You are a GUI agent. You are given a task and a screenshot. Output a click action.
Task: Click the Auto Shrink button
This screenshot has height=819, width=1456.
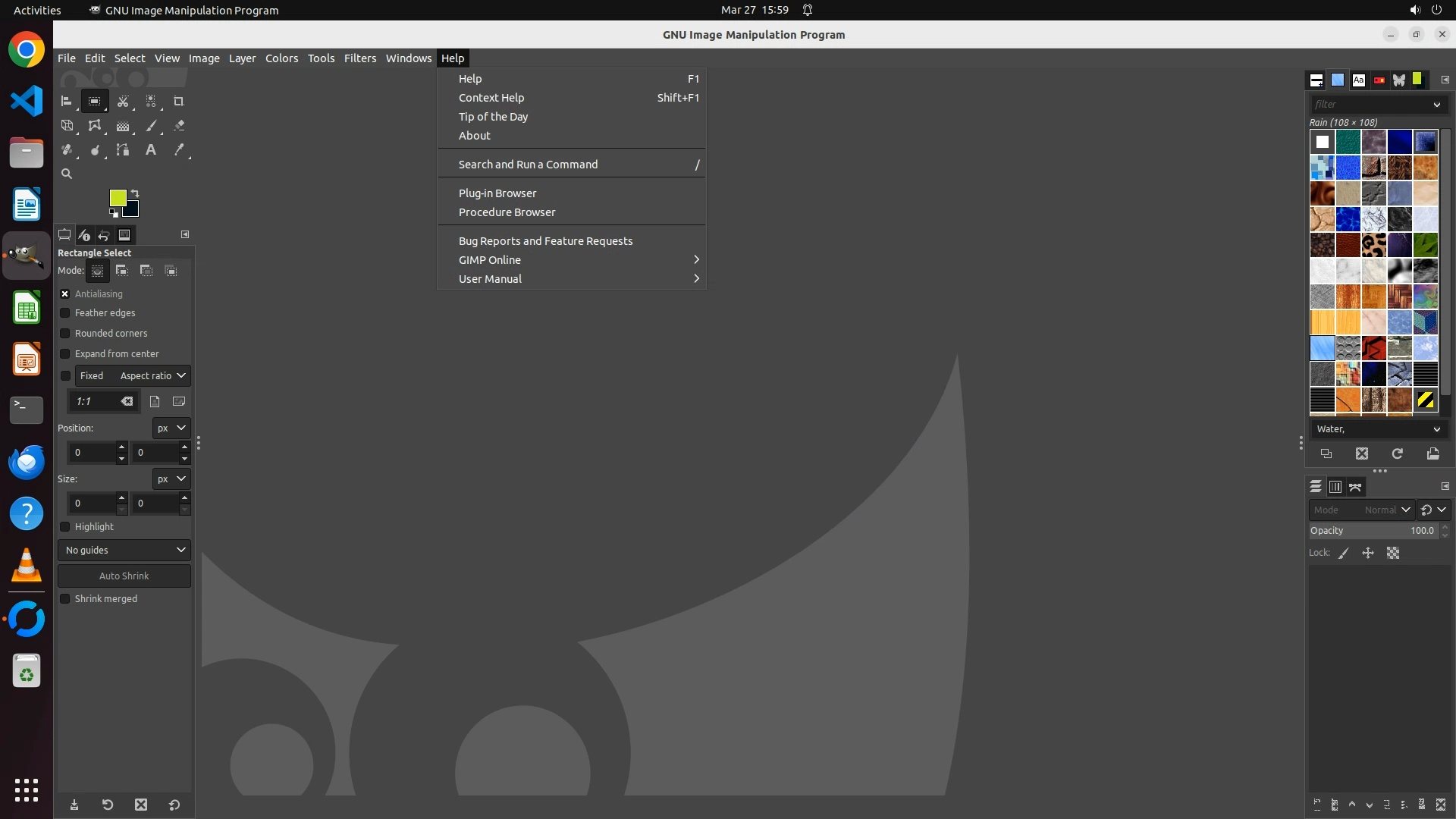pos(124,576)
